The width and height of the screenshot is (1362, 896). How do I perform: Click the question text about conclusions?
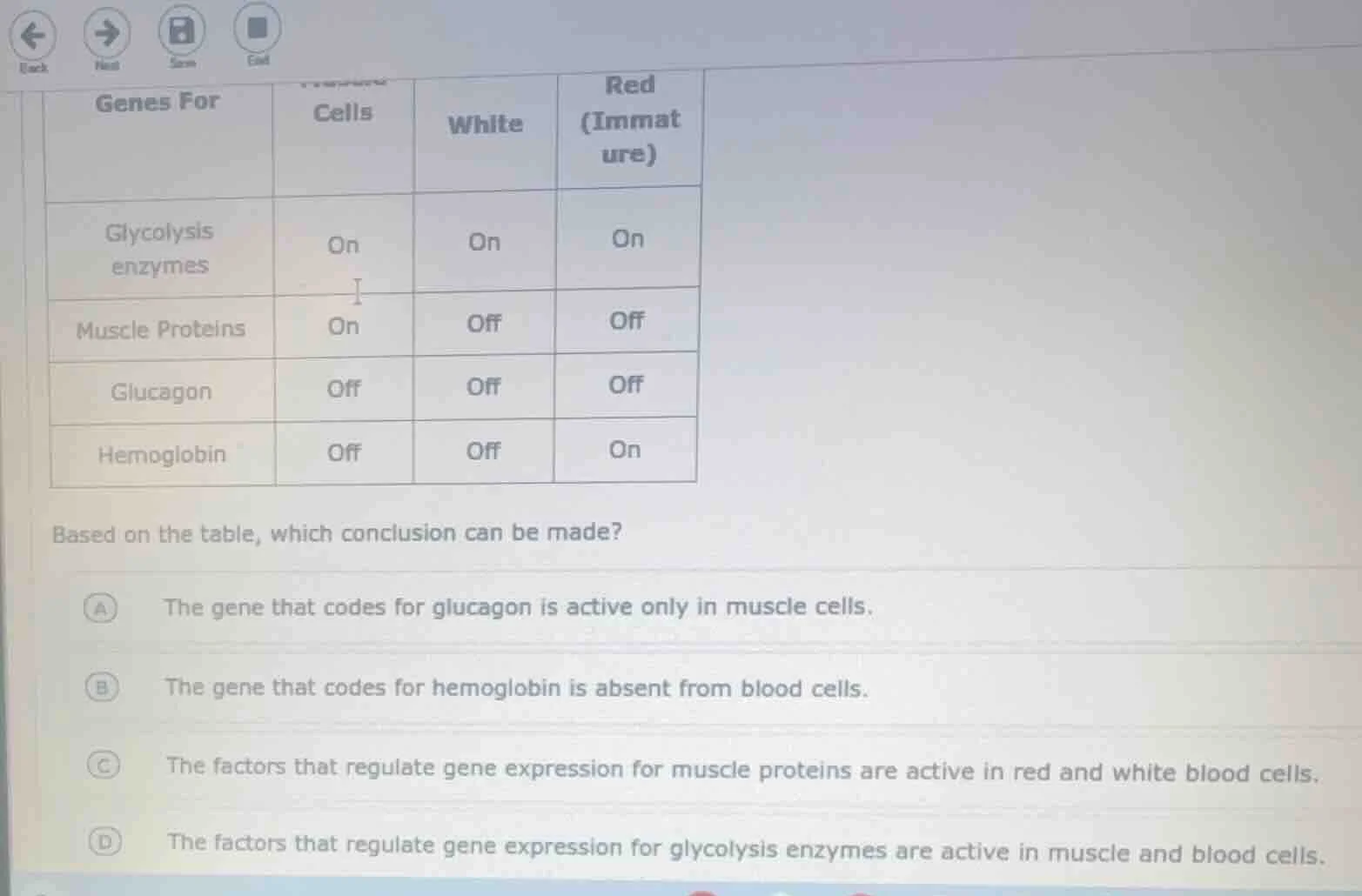click(337, 533)
